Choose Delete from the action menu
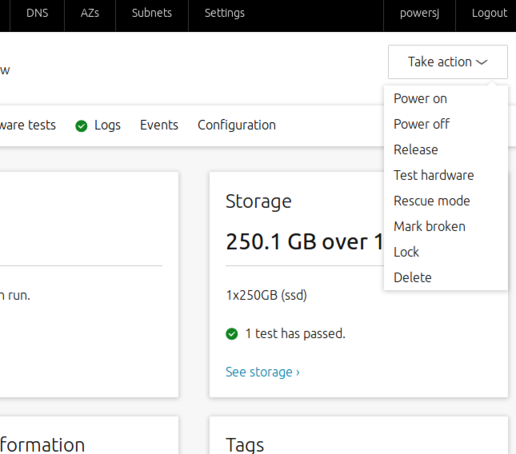 [x=412, y=278]
